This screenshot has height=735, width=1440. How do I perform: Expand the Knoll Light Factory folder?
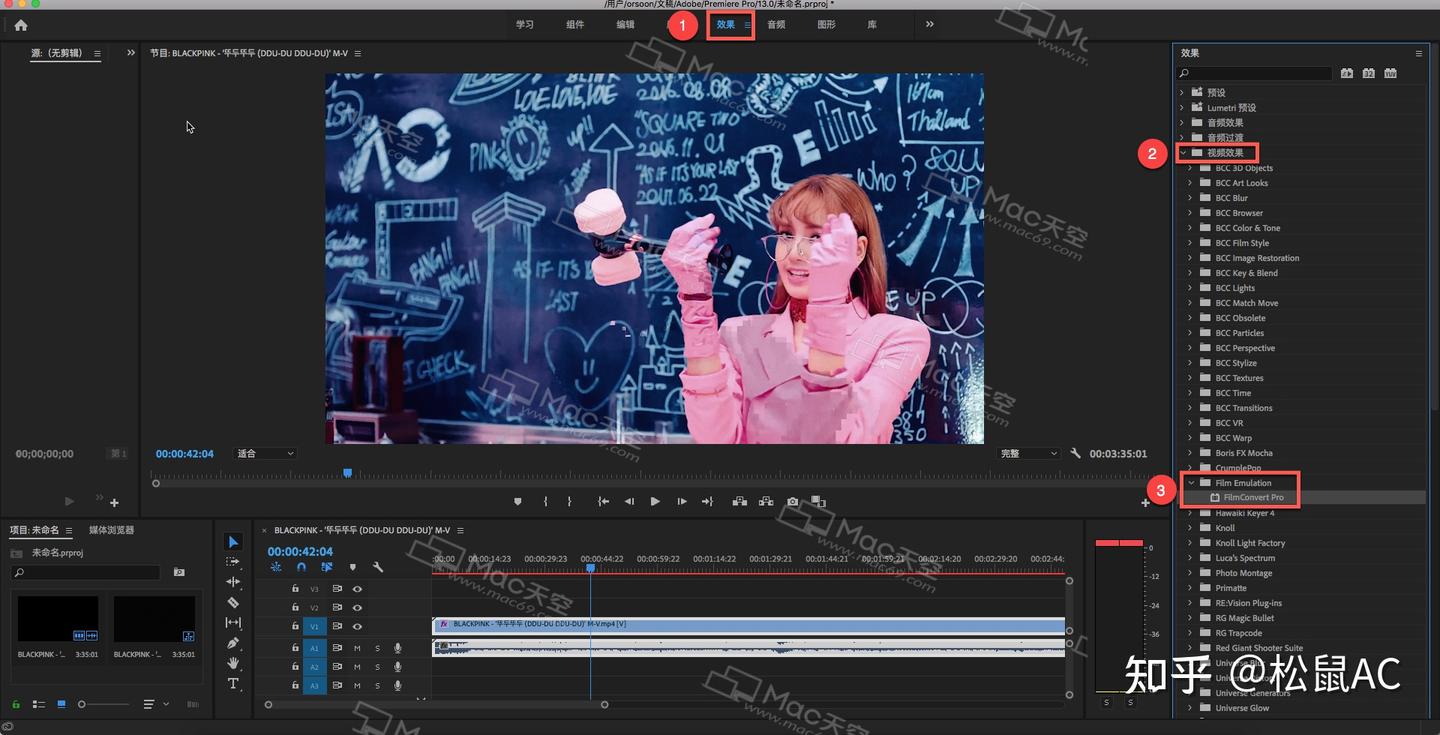coord(1190,543)
